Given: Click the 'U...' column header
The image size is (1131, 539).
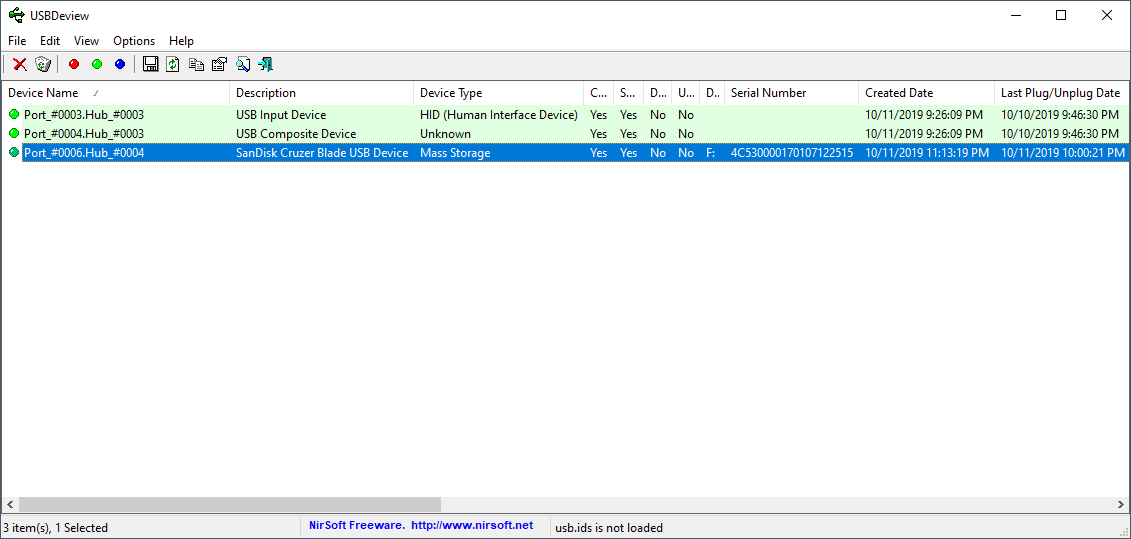Looking at the screenshot, I should pyautogui.click(x=686, y=93).
